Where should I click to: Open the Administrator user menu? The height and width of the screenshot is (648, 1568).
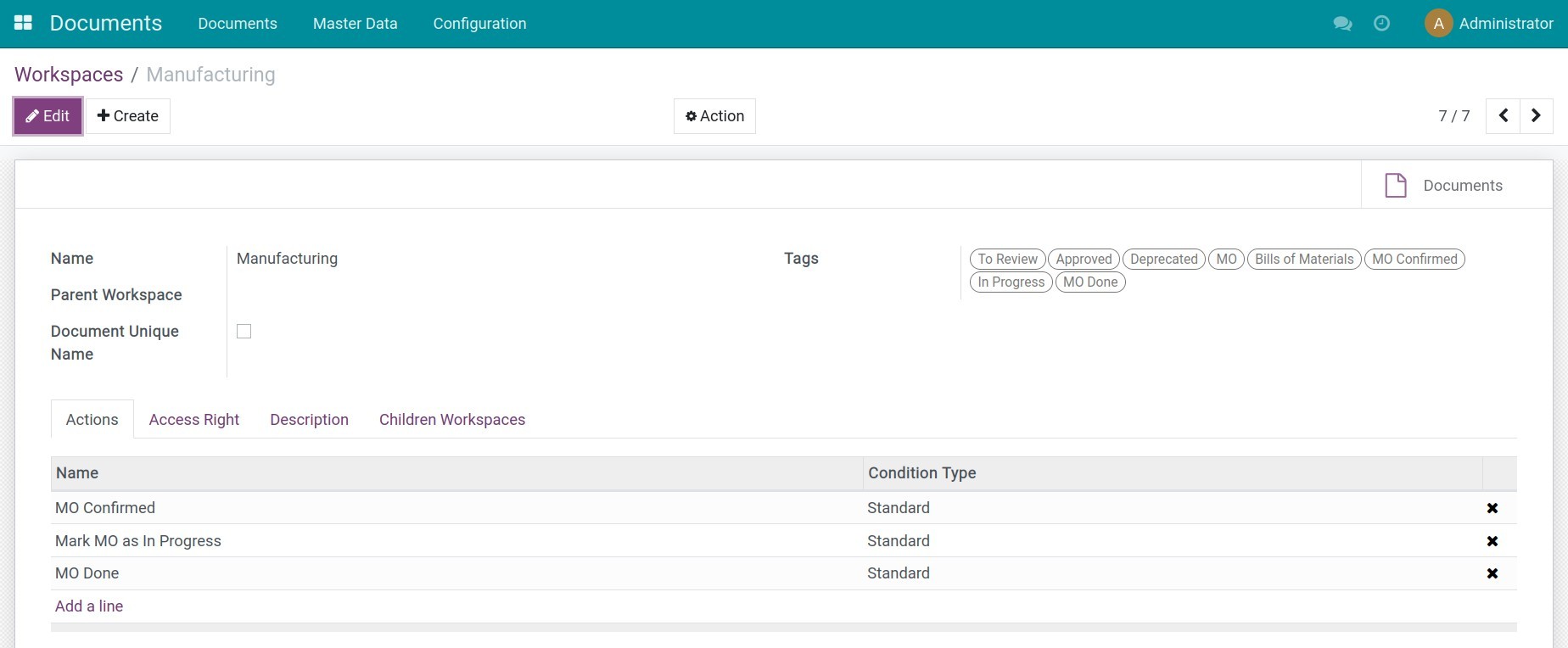coord(1489,24)
